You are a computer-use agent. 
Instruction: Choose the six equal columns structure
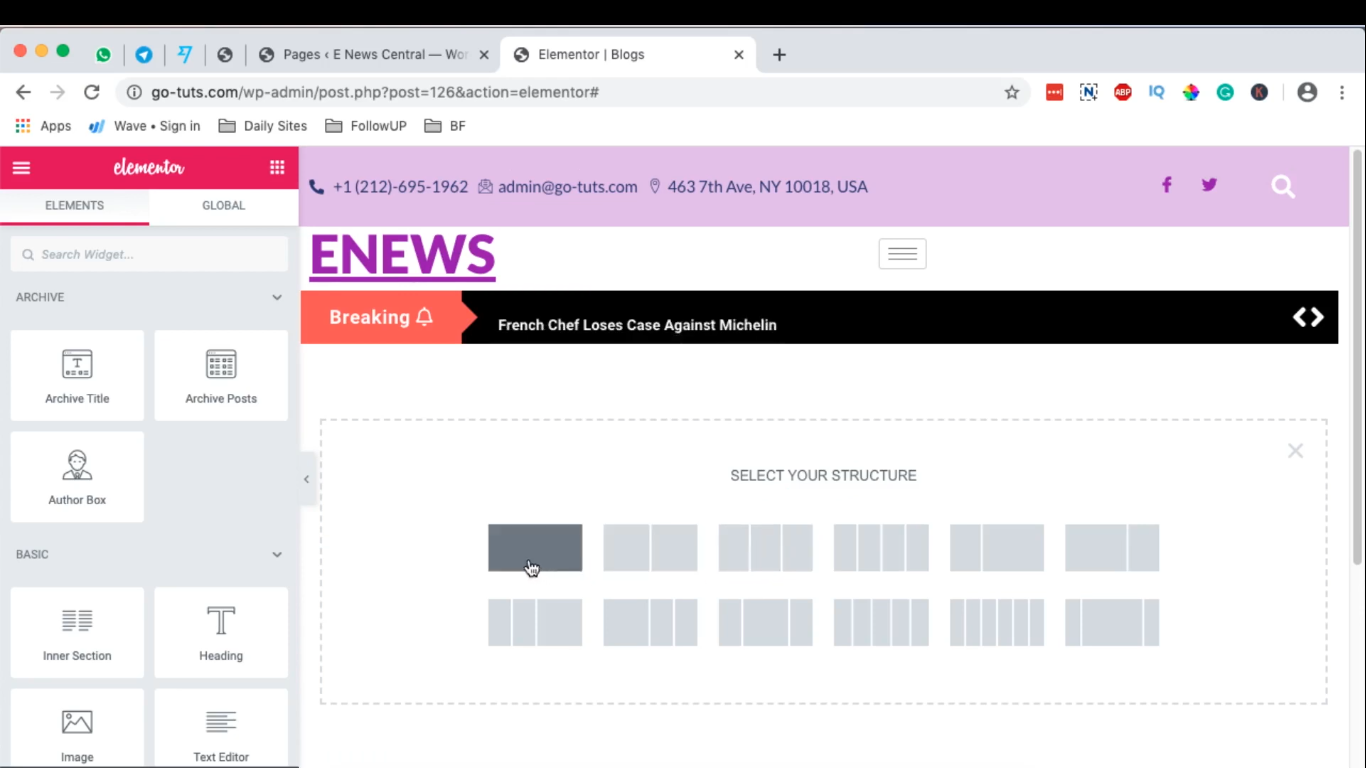997,622
